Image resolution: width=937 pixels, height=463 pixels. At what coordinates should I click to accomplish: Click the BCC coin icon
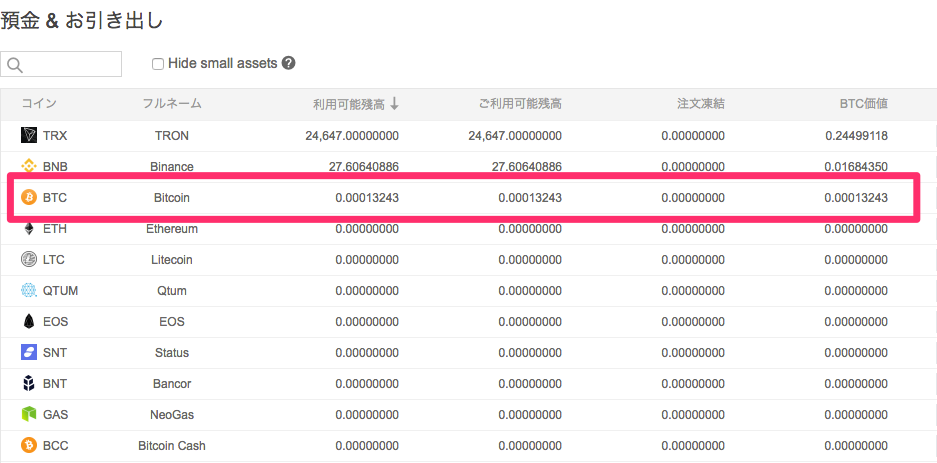pyautogui.click(x=29, y=445)
